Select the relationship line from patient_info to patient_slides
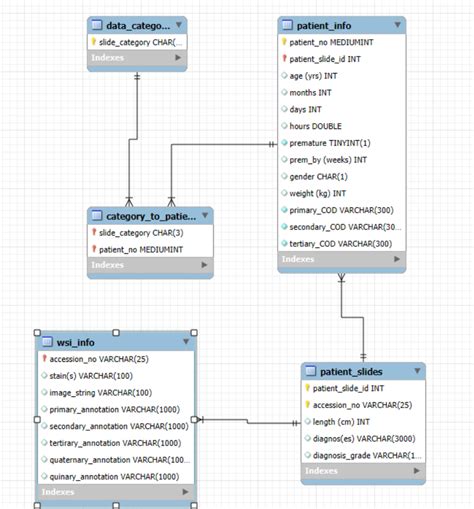474x509 pixels. (x=353, y=317)
